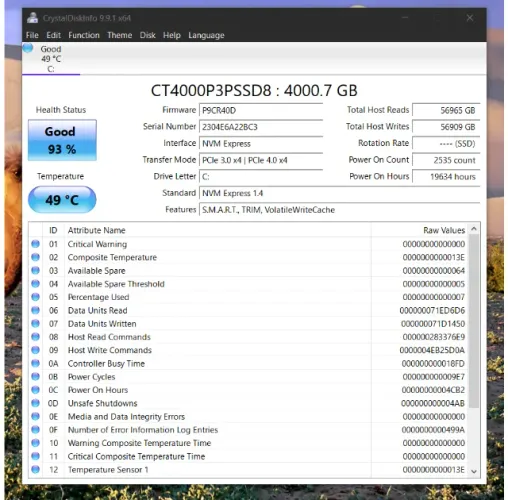Open the Disk menu
Image resolution: width=508 pixels, height=500 pixels.
(x=147, y=35)
